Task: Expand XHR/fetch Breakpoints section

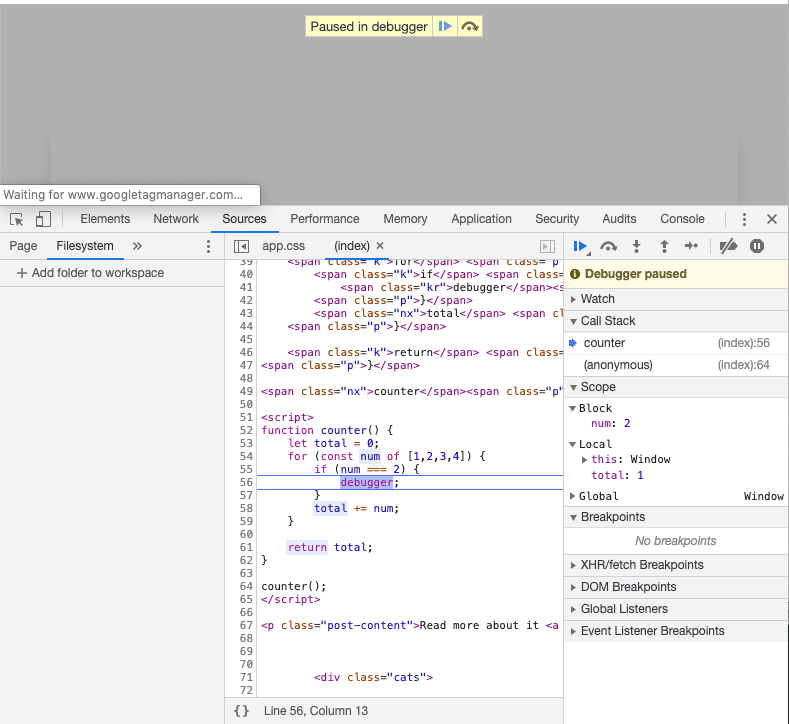Action: point(676,565)
